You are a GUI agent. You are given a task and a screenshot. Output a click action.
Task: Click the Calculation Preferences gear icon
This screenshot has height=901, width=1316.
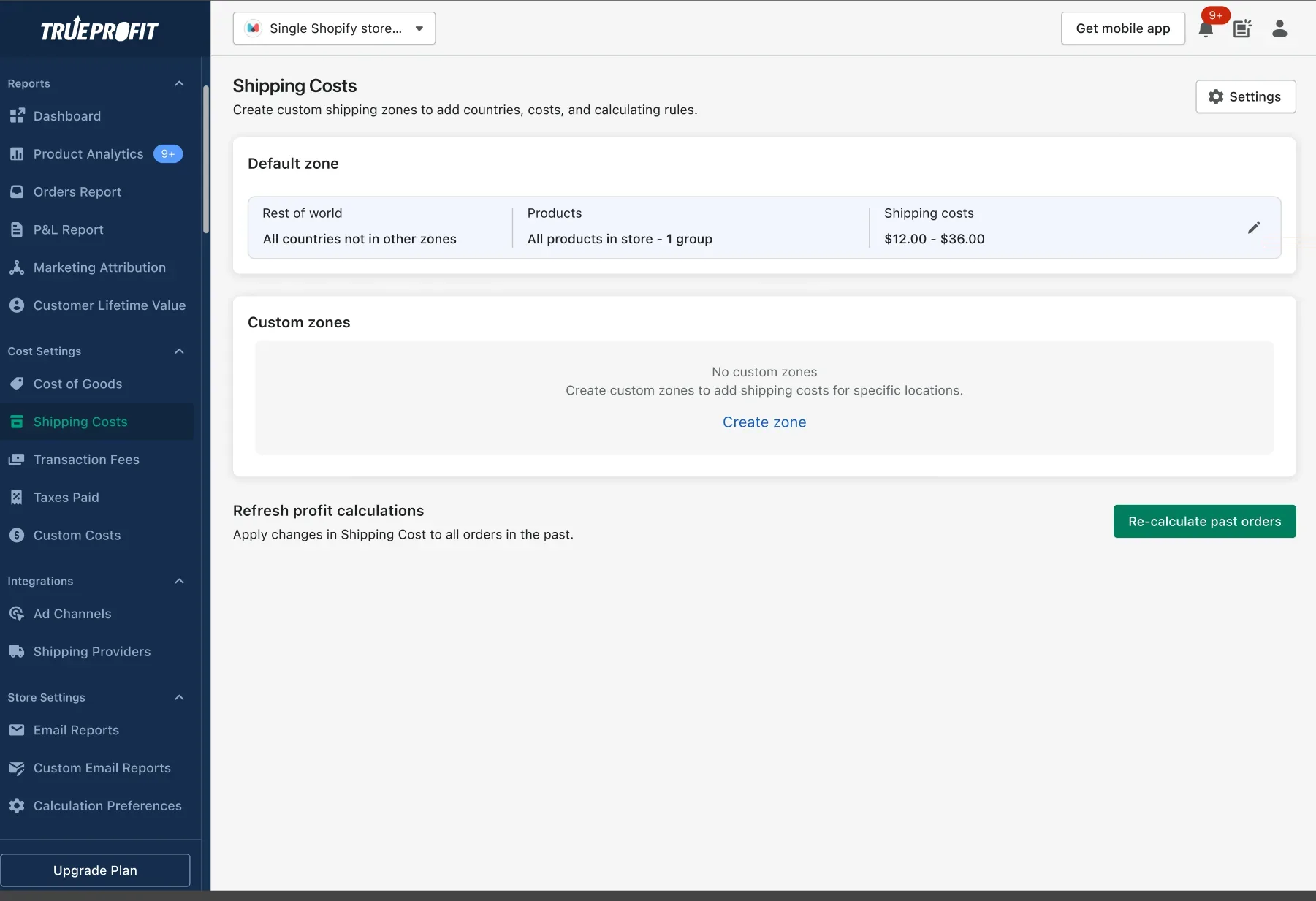17,806
